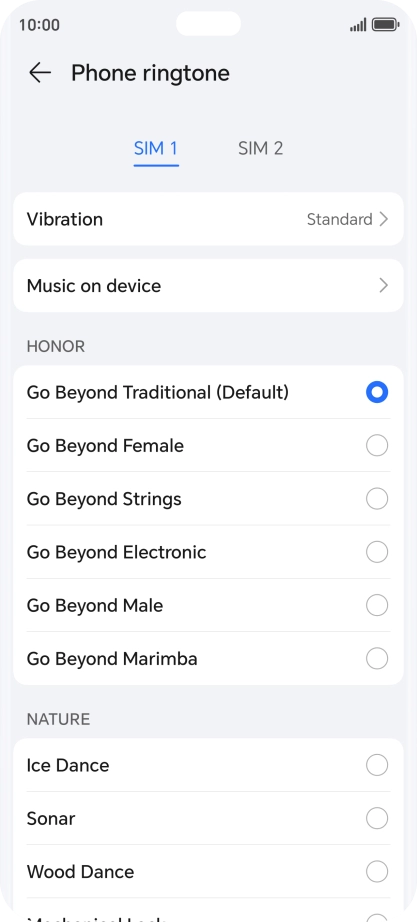The image size is (417, 922).
Task: Select the SIM 1 tab
Action: click(156, 148)
